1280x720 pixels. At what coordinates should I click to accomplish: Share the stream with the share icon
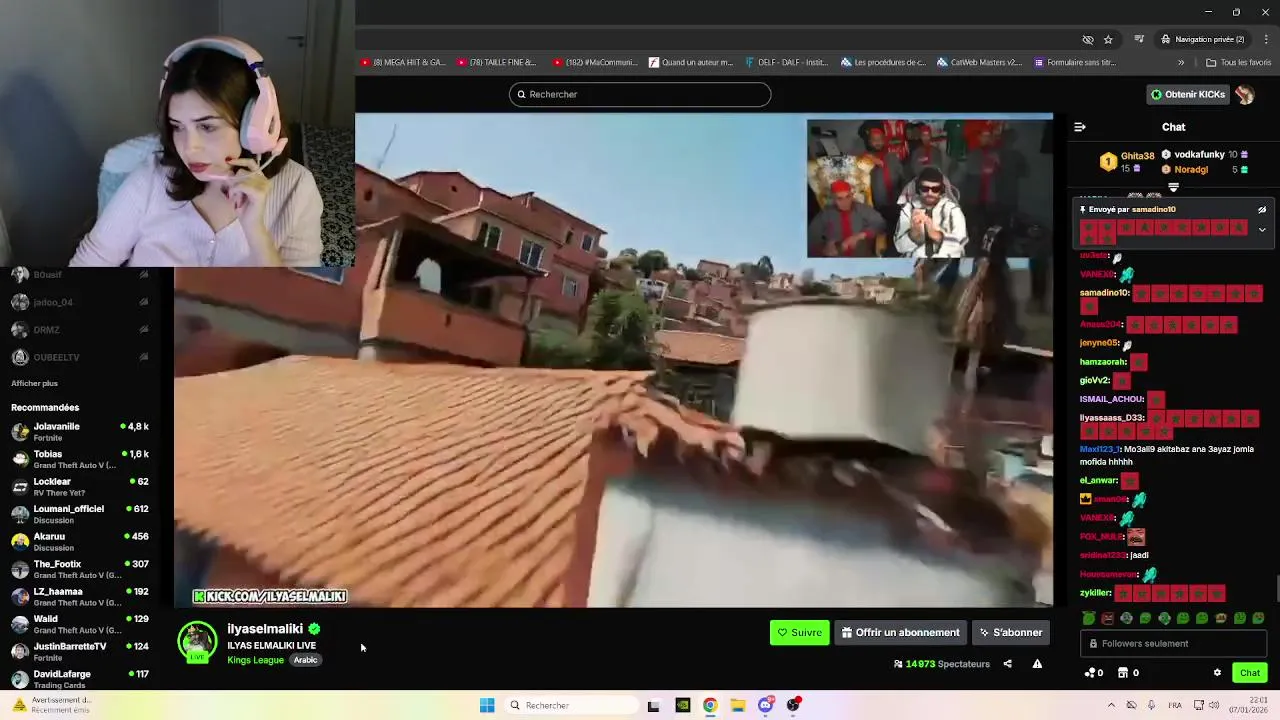pos(1007,664)
